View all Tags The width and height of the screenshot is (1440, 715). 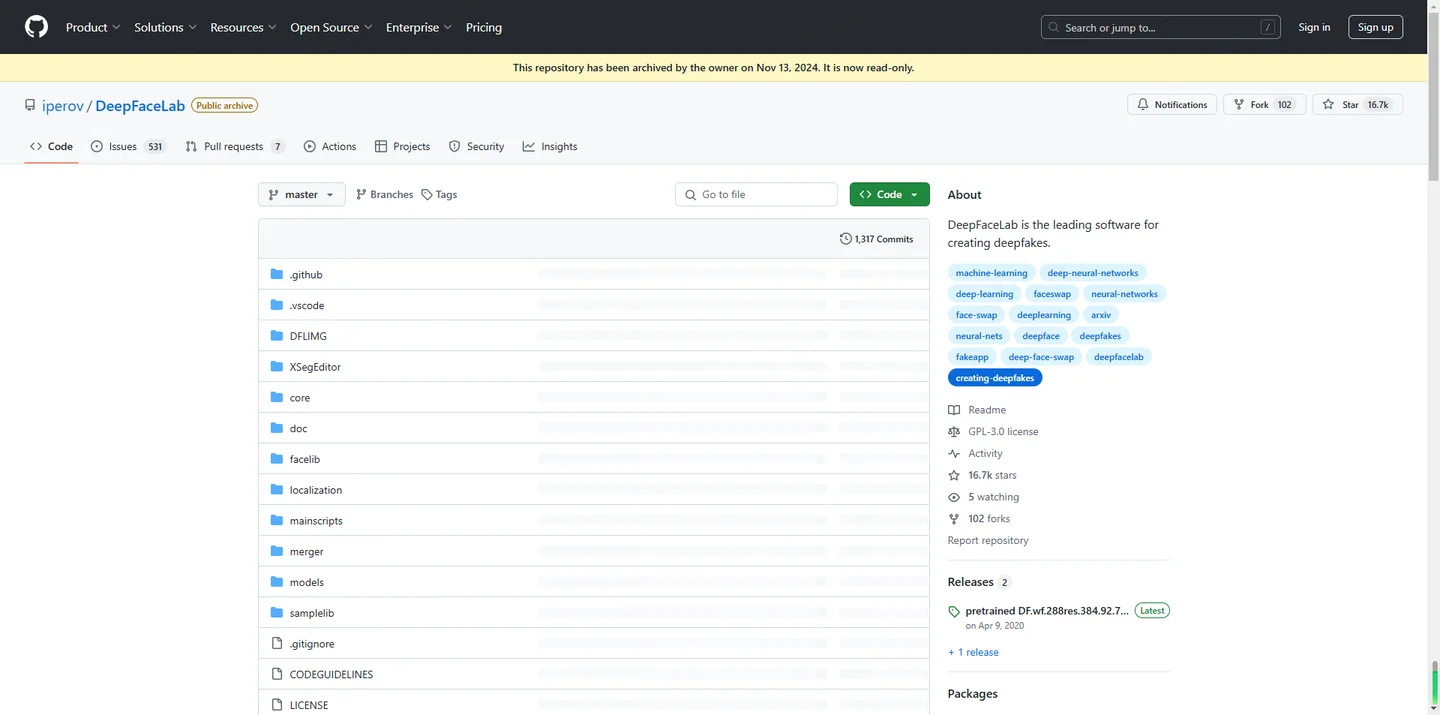(x=439, y=195)
